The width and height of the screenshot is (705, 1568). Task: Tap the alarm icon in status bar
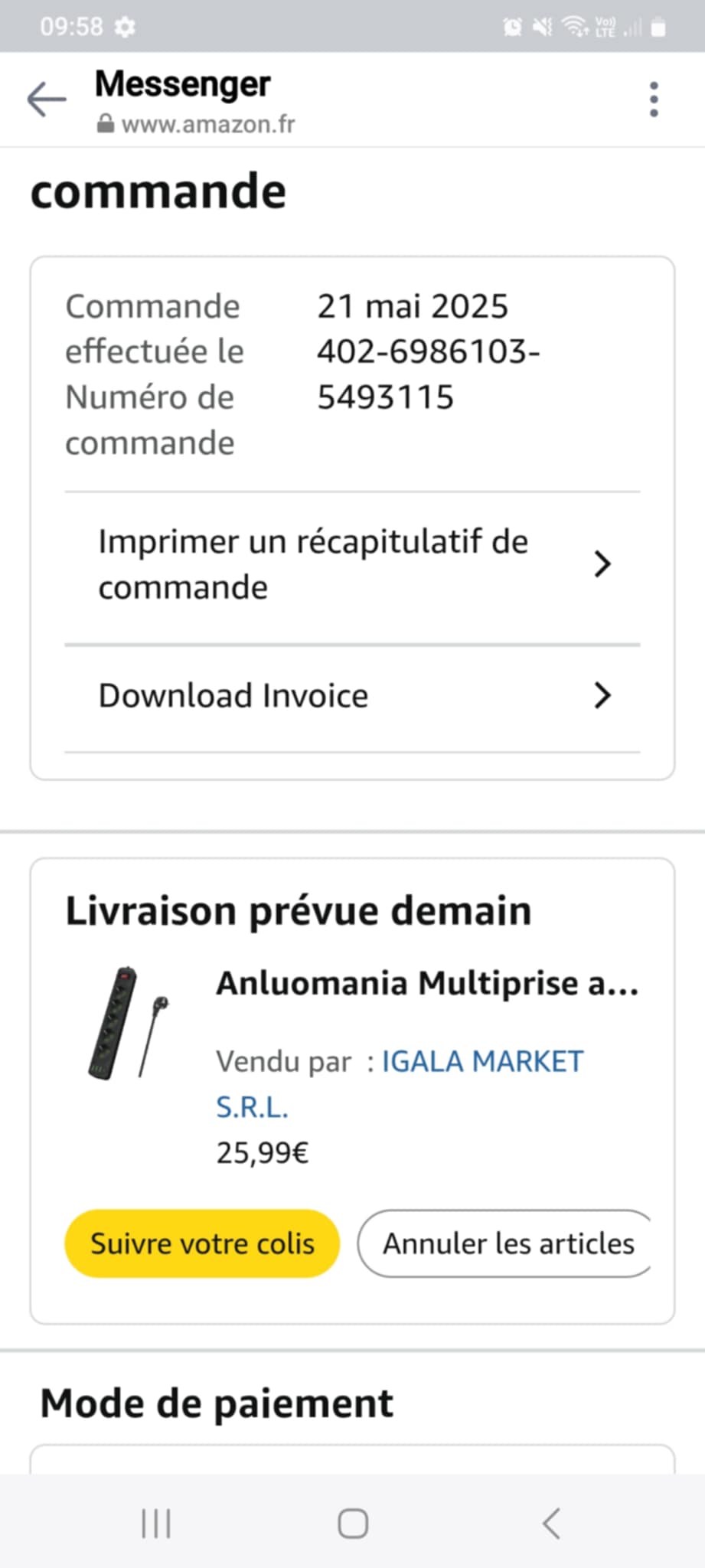point(512,28)
